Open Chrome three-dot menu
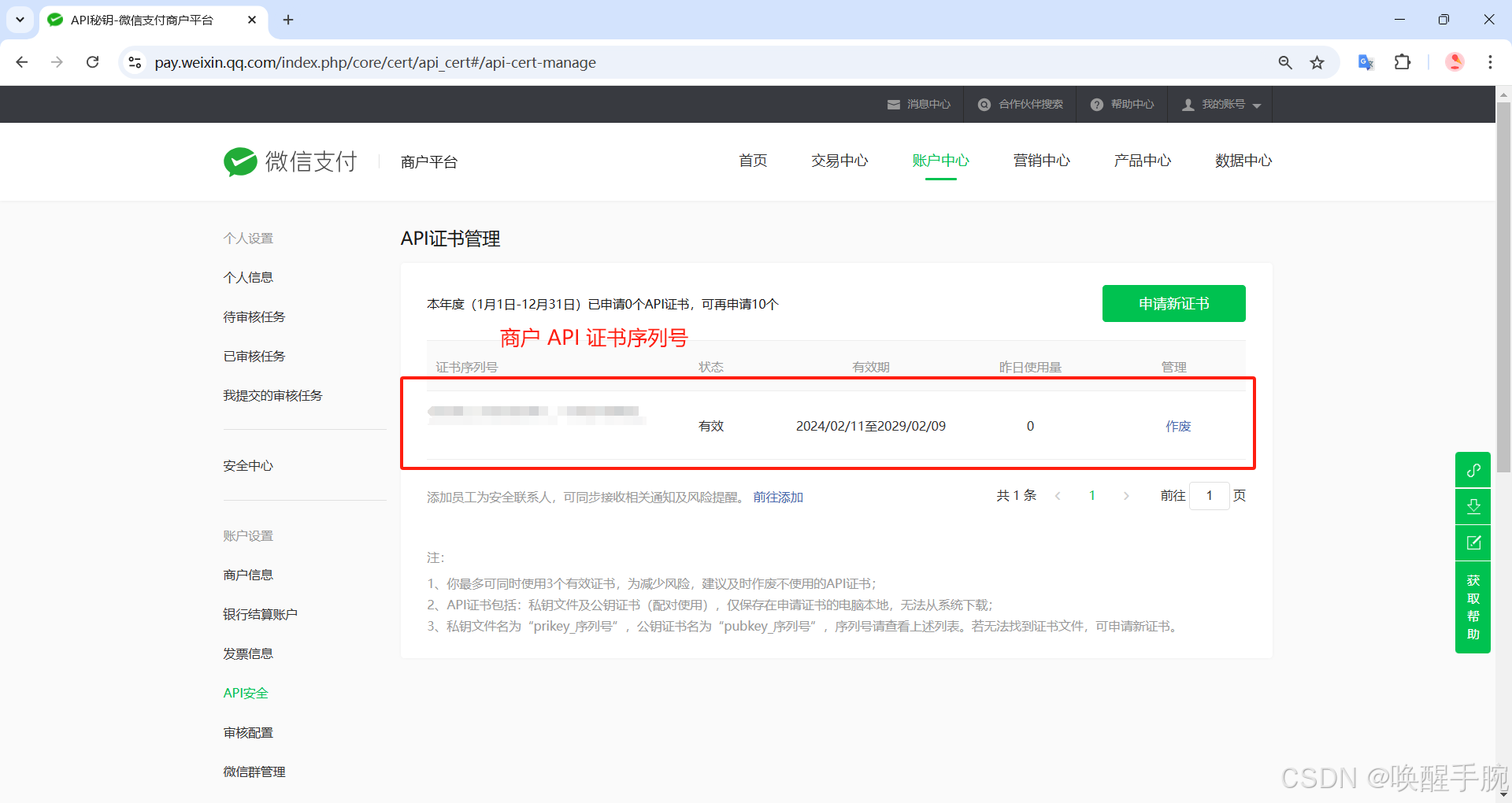1512x803 pixels. coord(1490,62)
